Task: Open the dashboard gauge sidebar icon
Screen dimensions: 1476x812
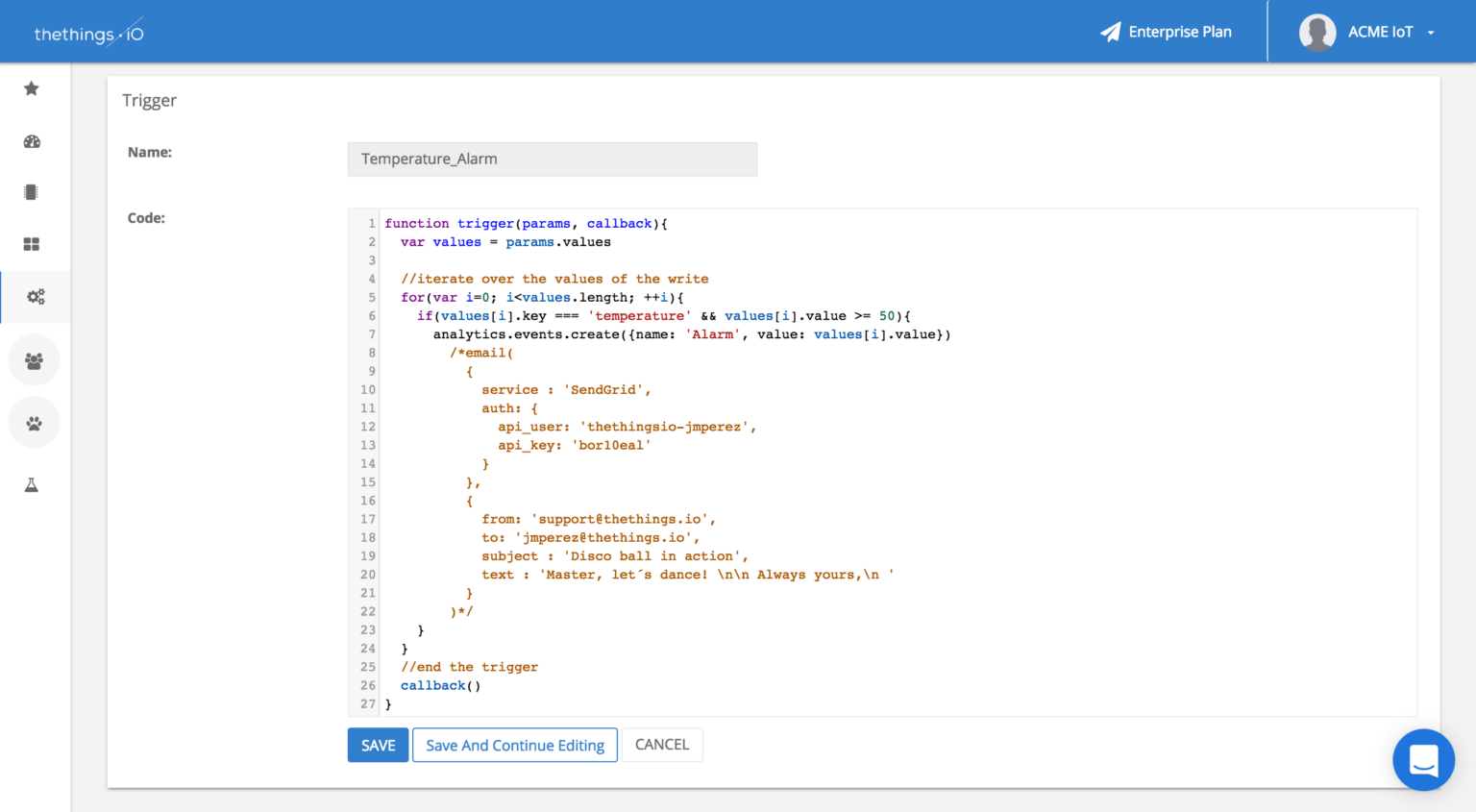Action: coord(32,141)
